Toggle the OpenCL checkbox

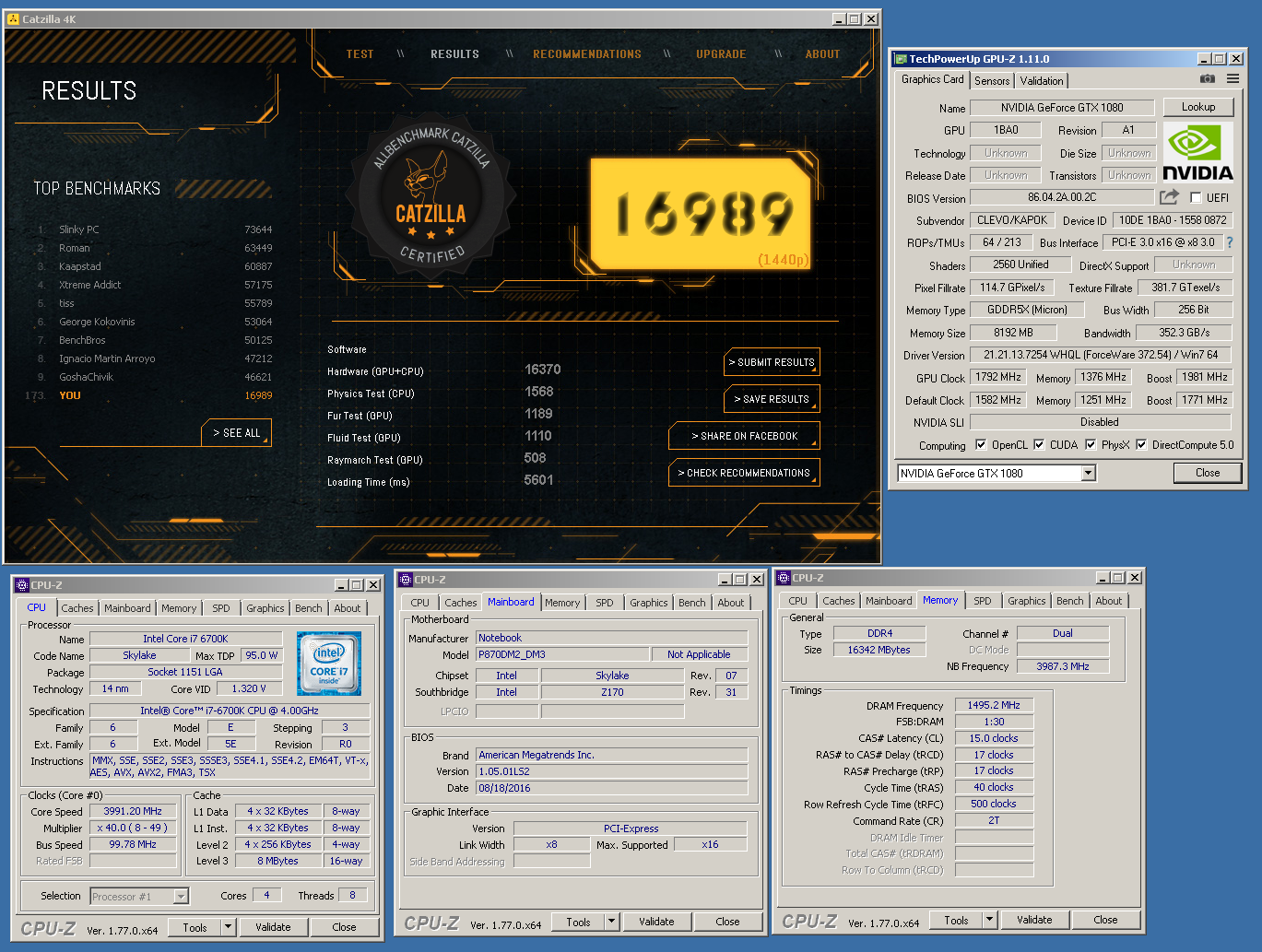(x=981, y=444)
